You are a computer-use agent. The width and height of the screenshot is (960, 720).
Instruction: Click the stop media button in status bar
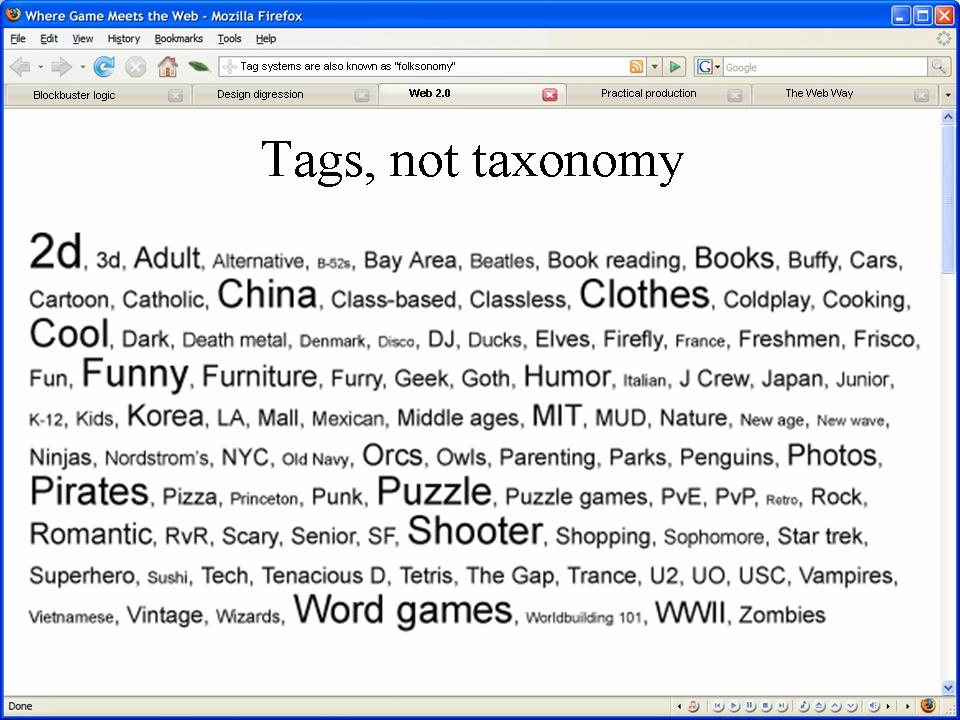click(765, 706)
